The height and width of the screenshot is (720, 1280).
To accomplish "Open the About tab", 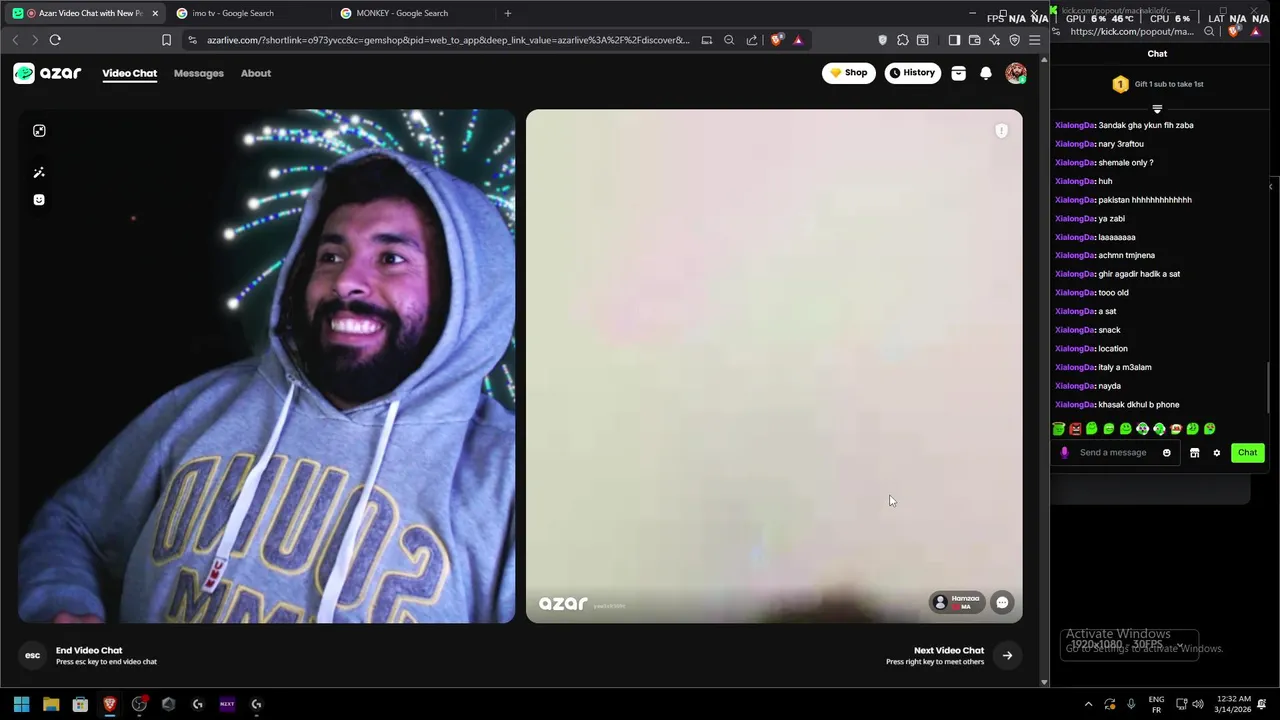I will (x=256, y=73).
